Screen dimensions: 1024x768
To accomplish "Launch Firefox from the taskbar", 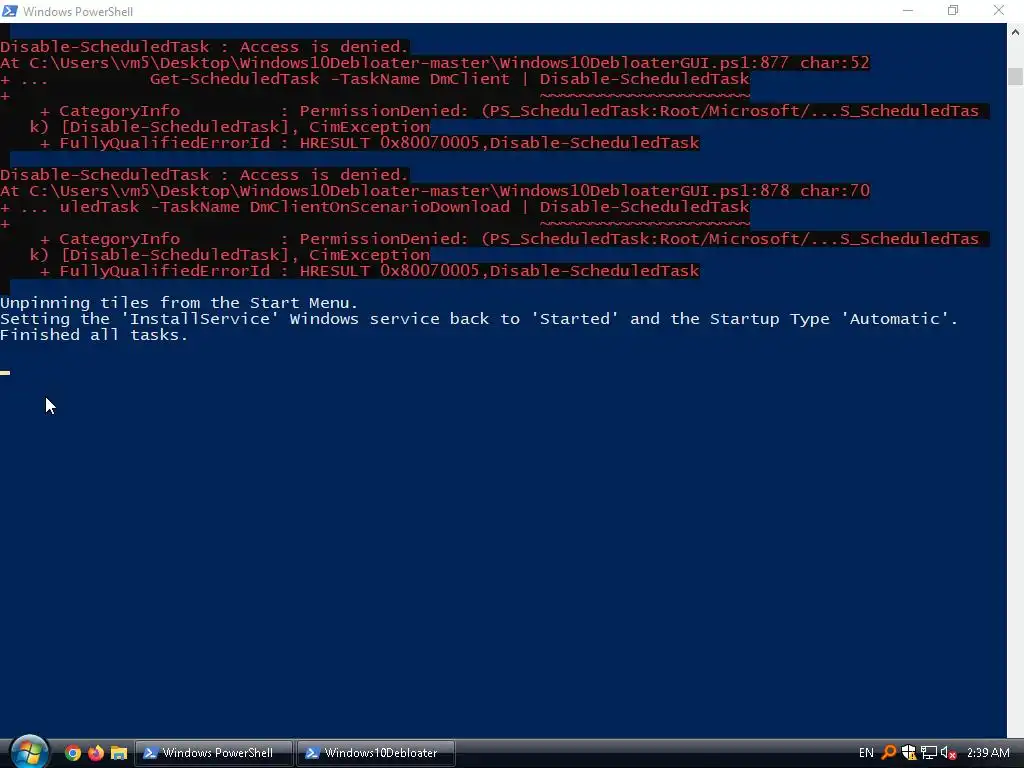I will 95,753.
